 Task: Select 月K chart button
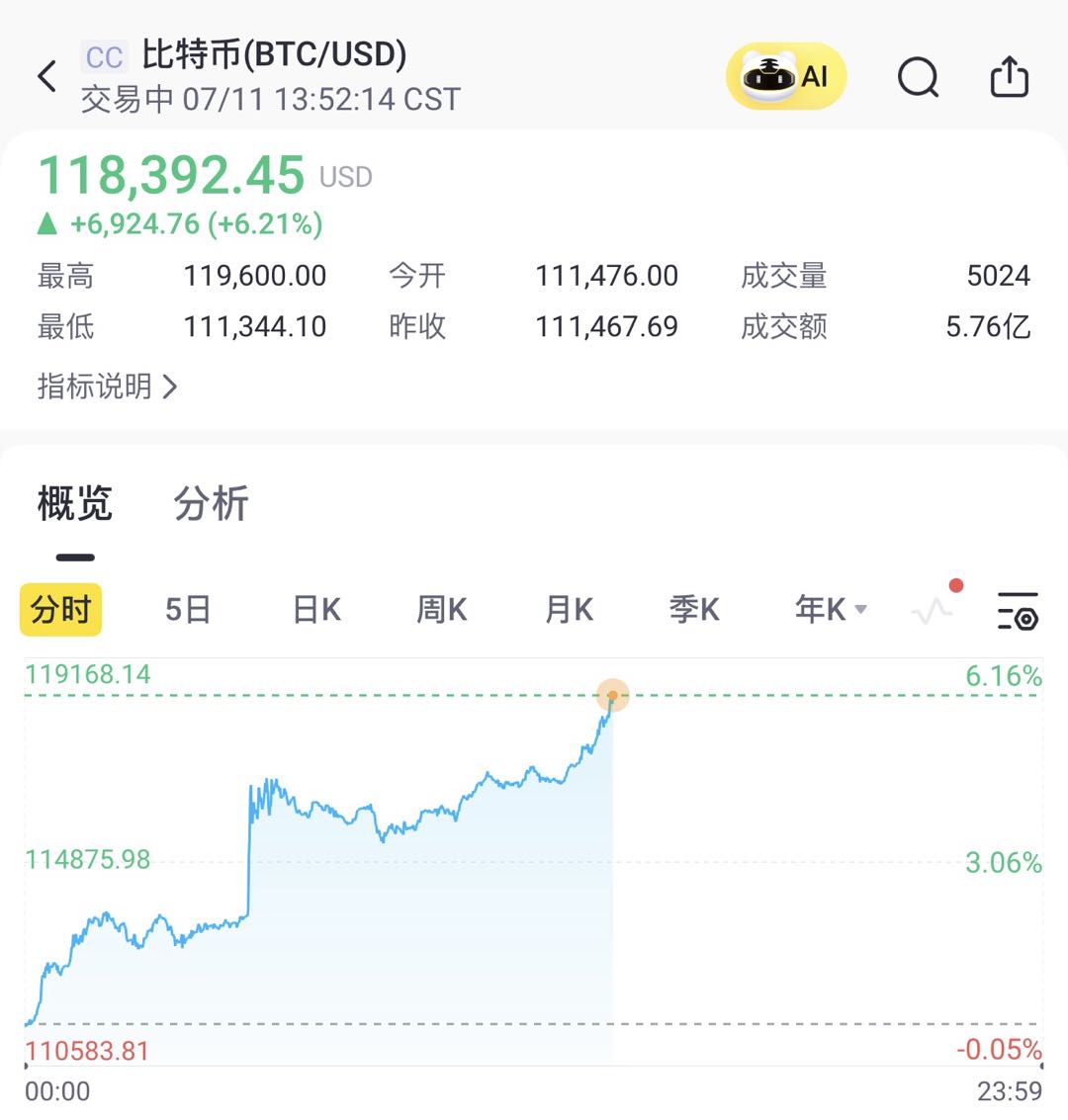(569, 609)
